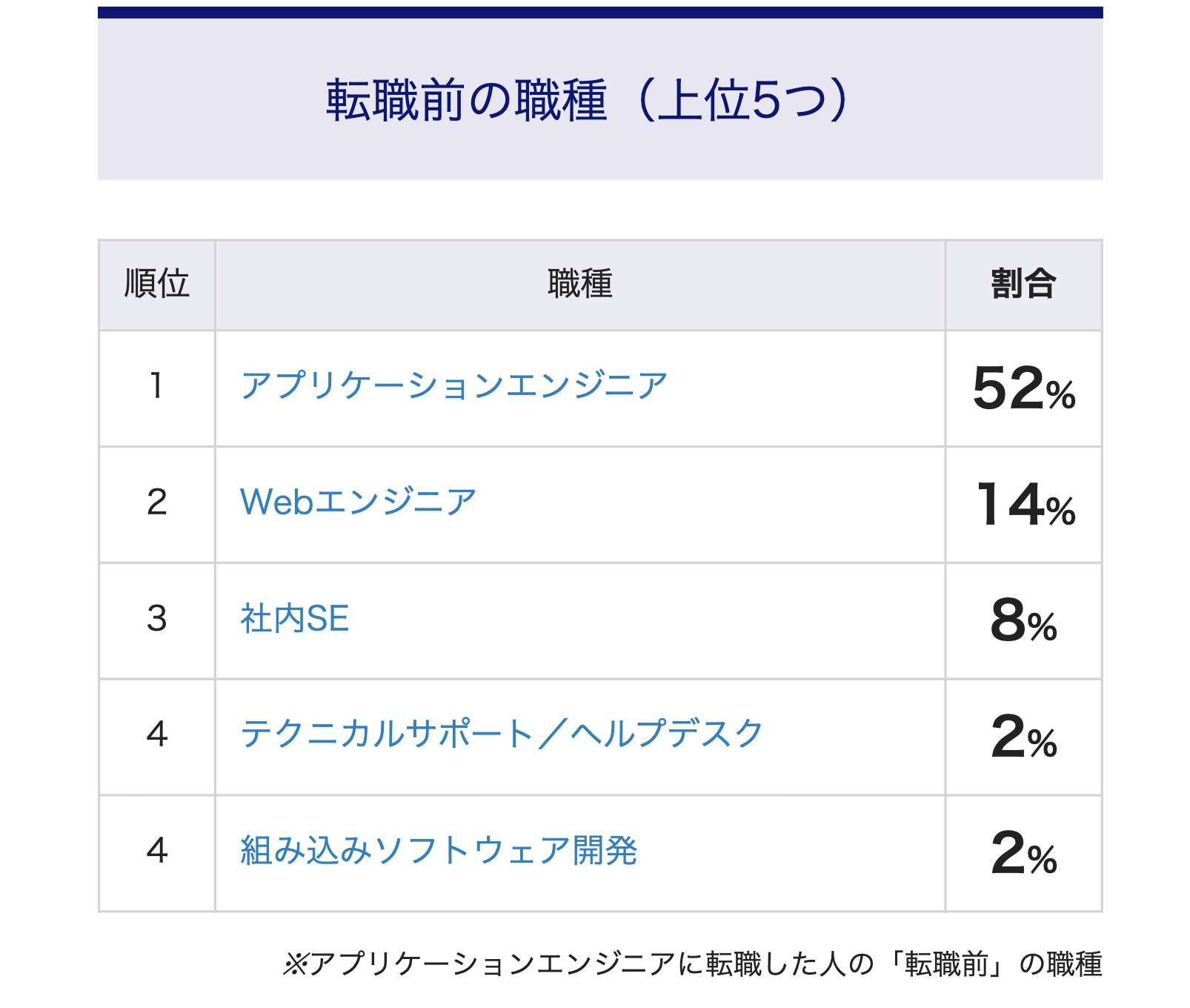
Task: Click the 8% percentage cell
Action: [1023, 621]
